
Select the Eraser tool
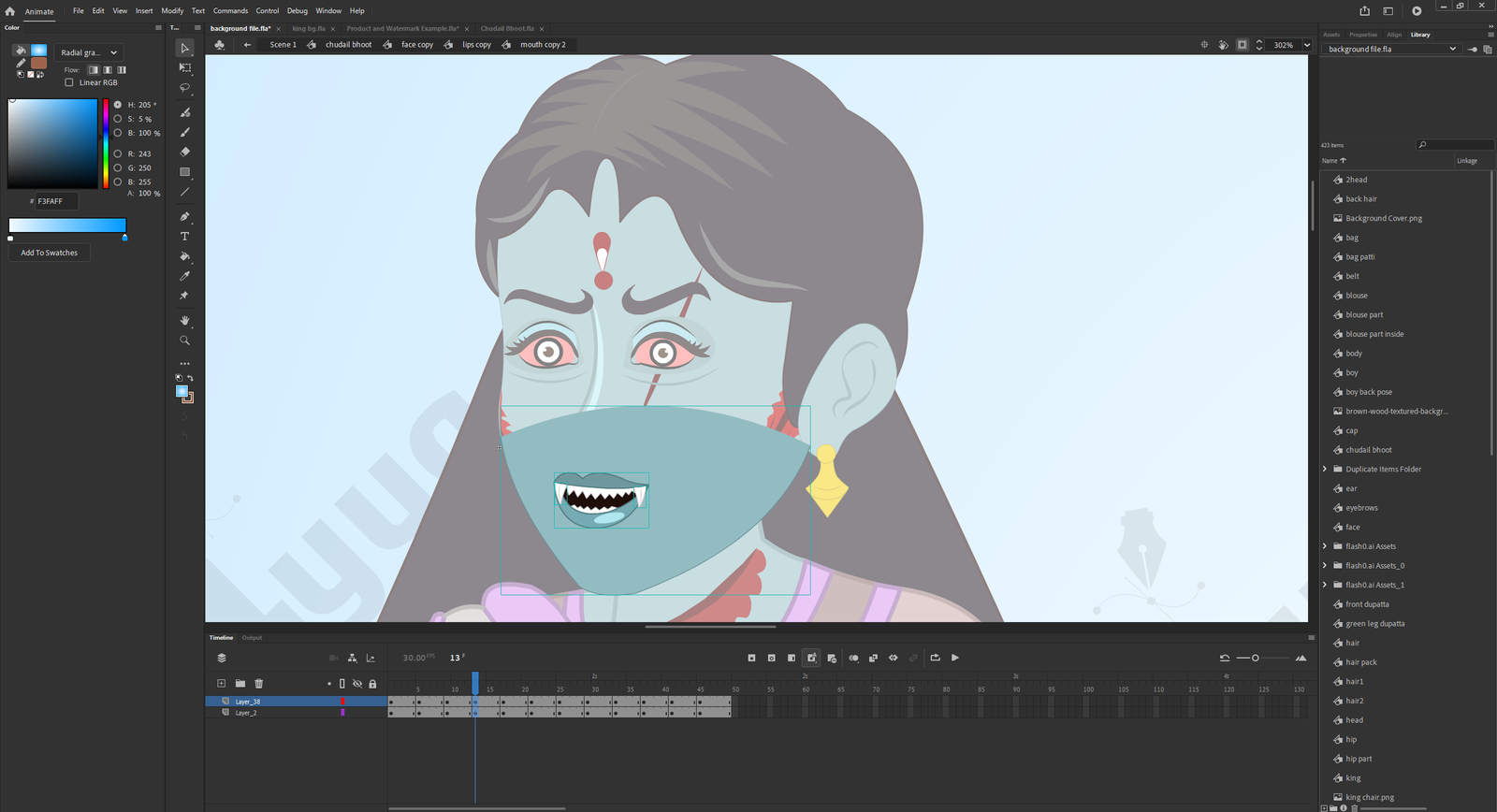click(x=185, y=152)
